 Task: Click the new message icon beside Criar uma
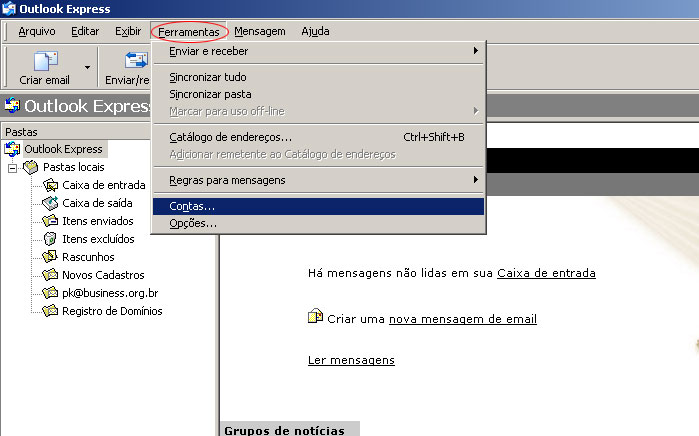tap(315, 316)
